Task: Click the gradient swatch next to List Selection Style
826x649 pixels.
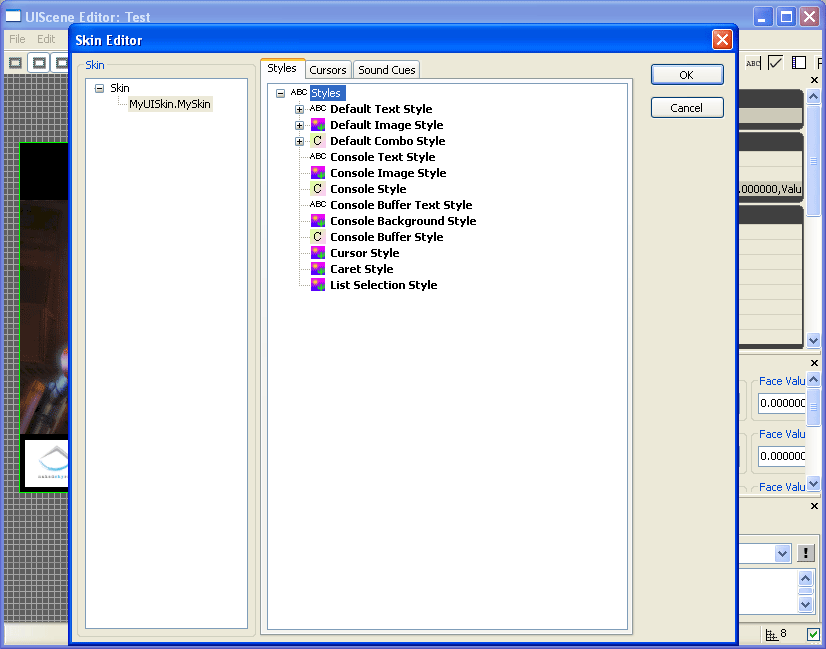Action: click(x=318, y=284)
